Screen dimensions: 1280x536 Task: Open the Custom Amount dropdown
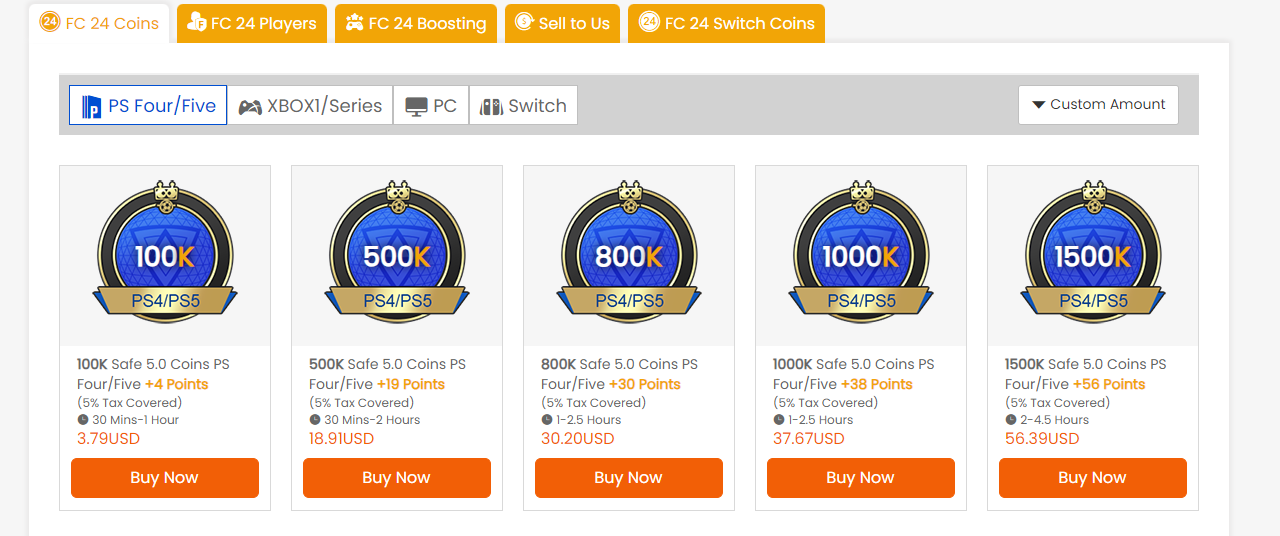pos(1098,105)
